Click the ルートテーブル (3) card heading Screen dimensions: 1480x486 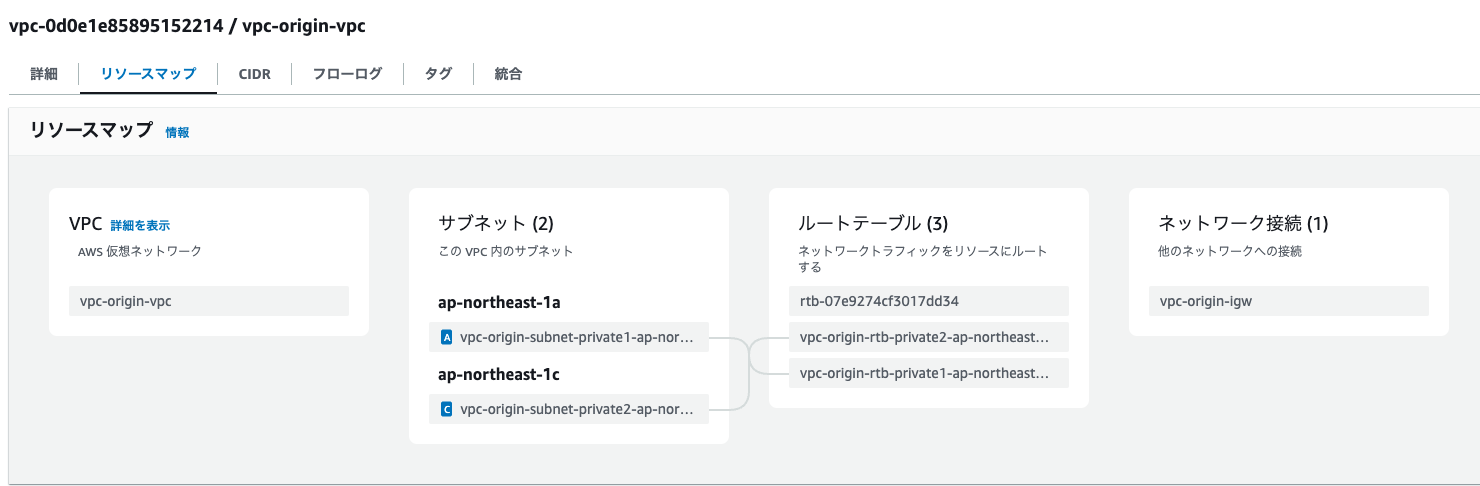872,223
